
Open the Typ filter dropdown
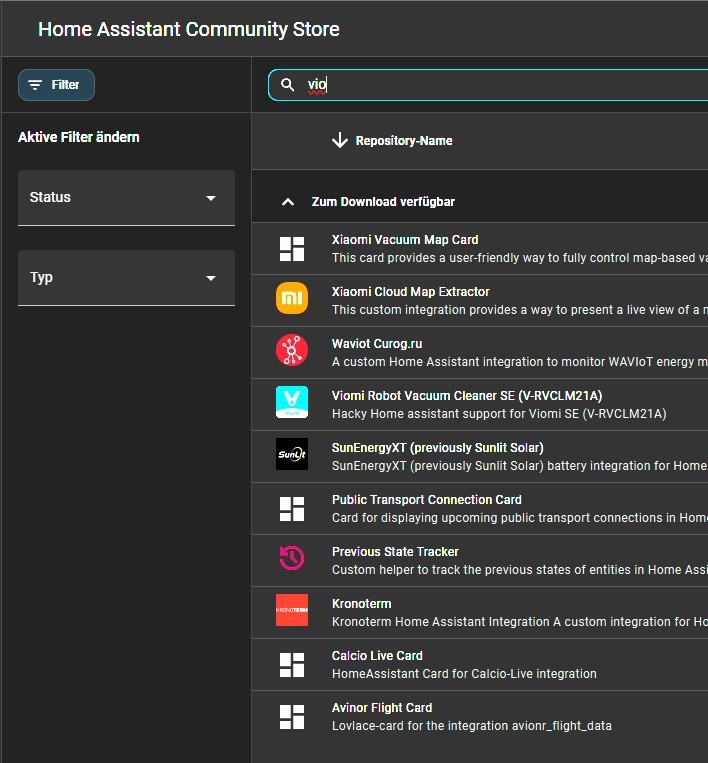(127, 278)
